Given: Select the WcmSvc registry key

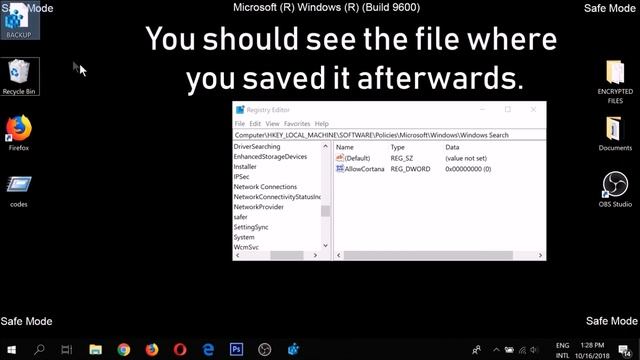Looking at the screenshot, I should [246, 247].
